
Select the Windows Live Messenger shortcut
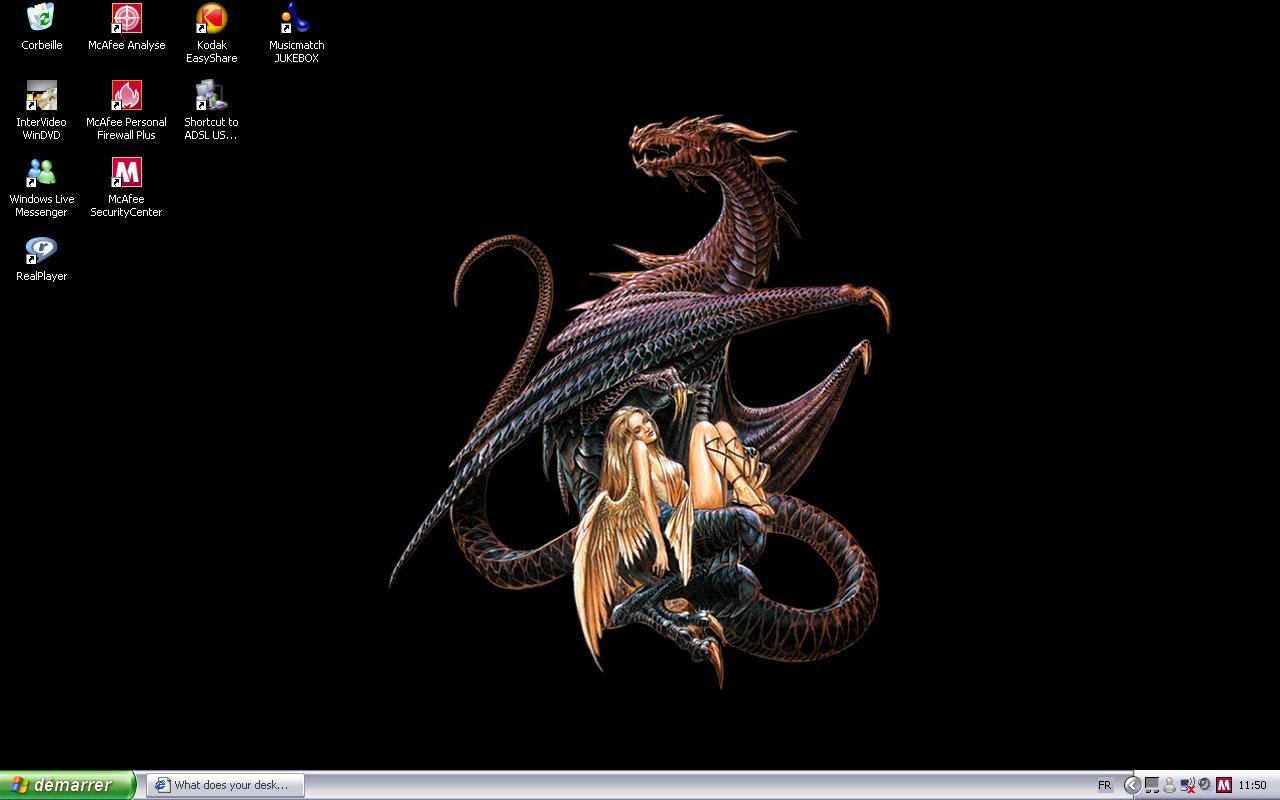[41, 173]
